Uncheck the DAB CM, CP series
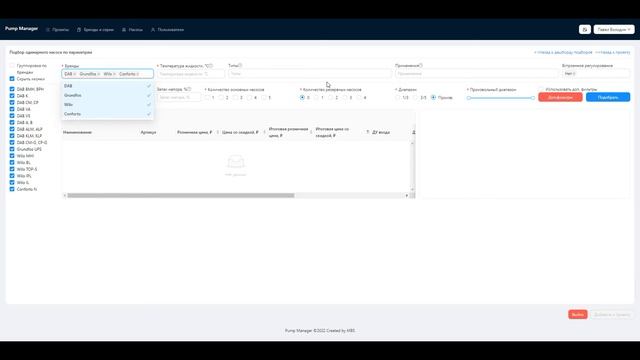This screenshot has height=360, width=640. (12, 102)
